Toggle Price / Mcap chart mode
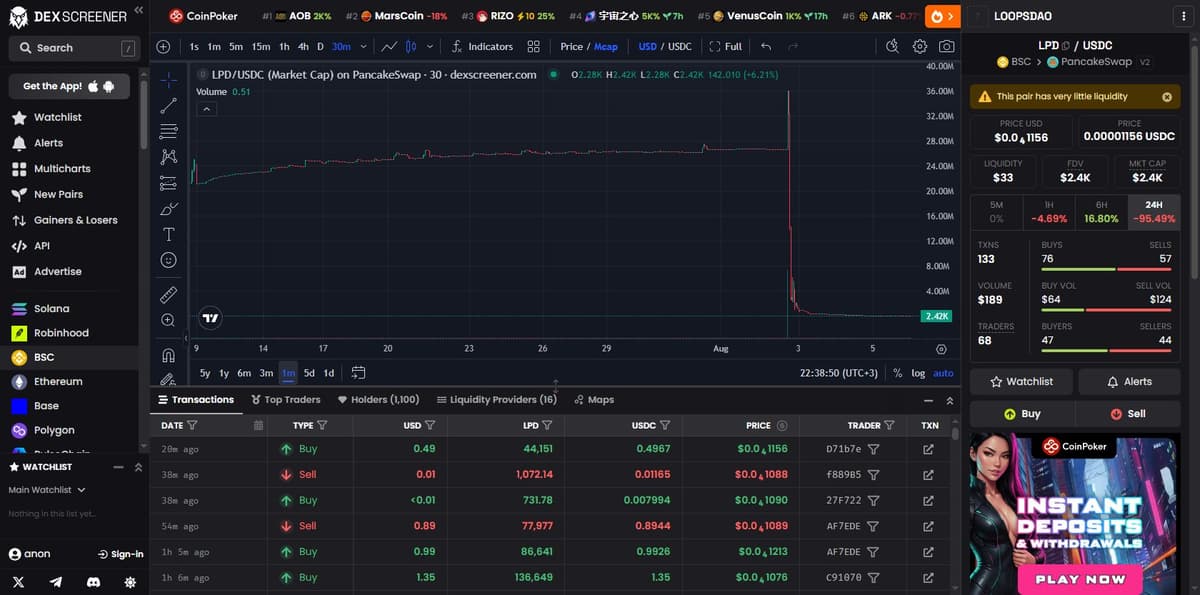This screenshot has width=1200, height=595. [x=589, y=47]
